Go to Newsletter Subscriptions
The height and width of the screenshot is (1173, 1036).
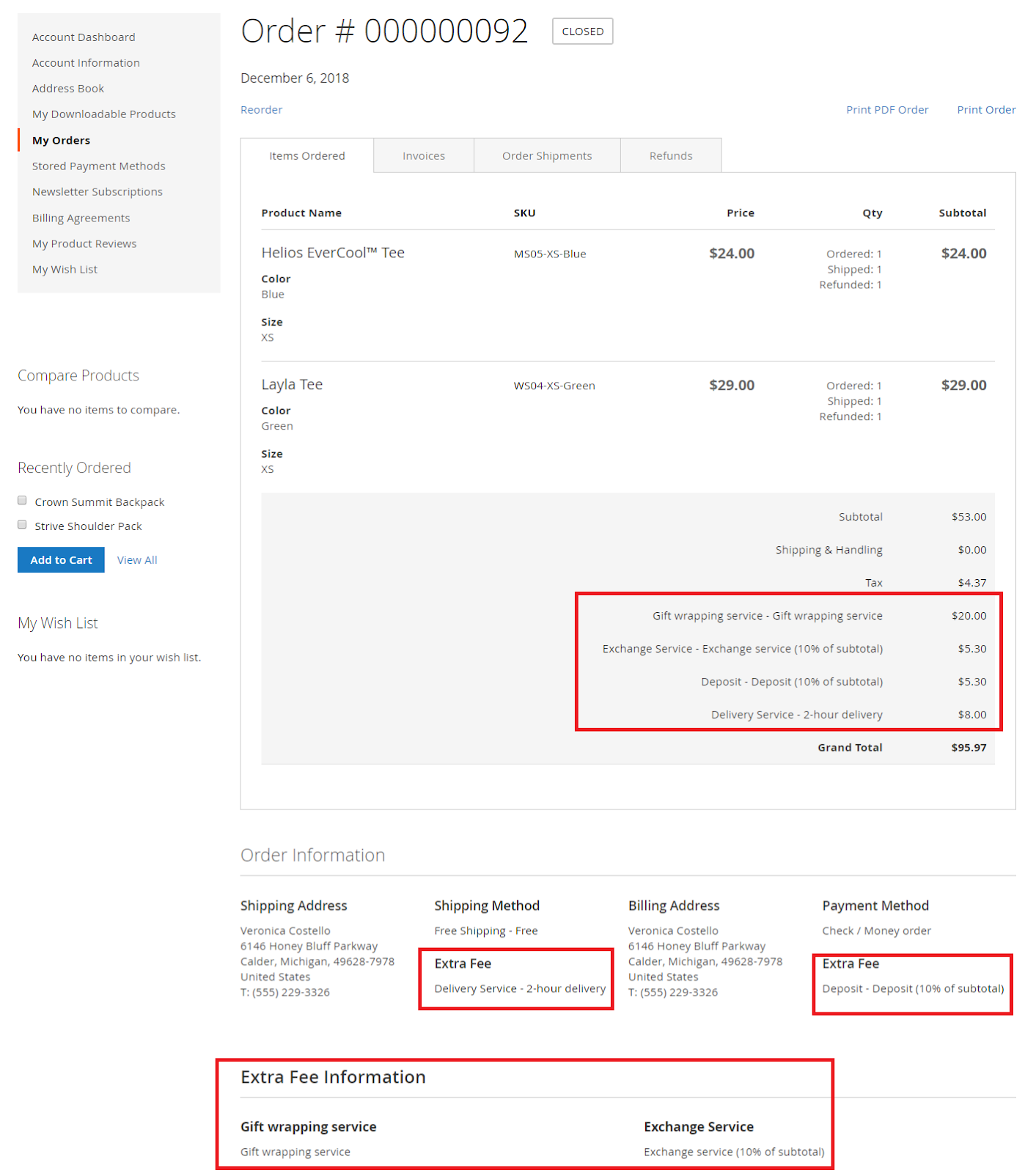point(97,192)
